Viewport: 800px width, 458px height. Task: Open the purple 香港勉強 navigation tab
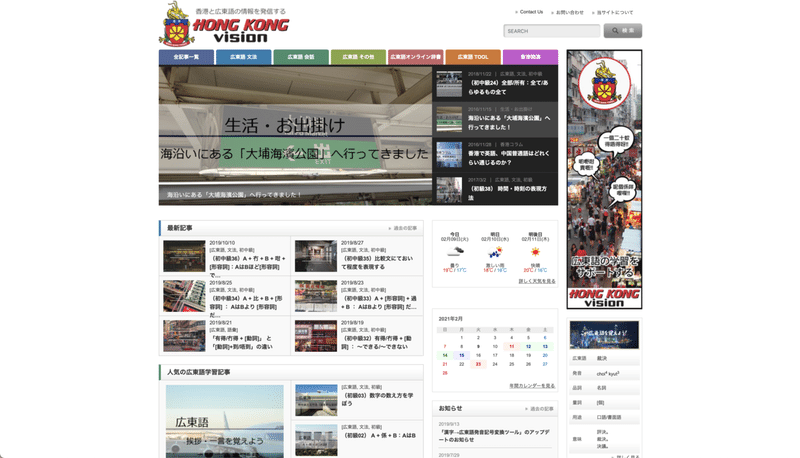pos(530,57)
